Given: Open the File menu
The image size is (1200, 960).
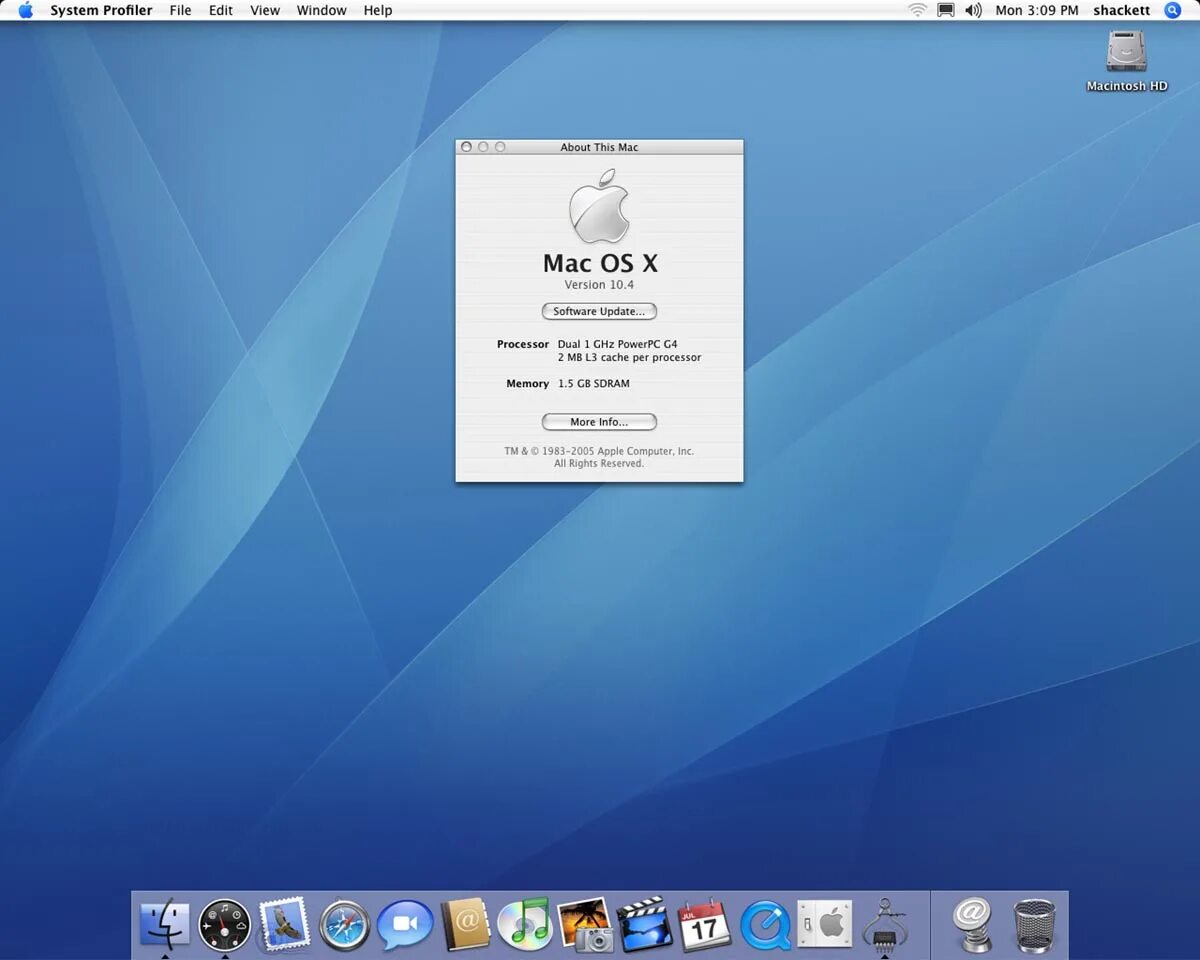Looking at the screenshot, I should coord(180,10).
